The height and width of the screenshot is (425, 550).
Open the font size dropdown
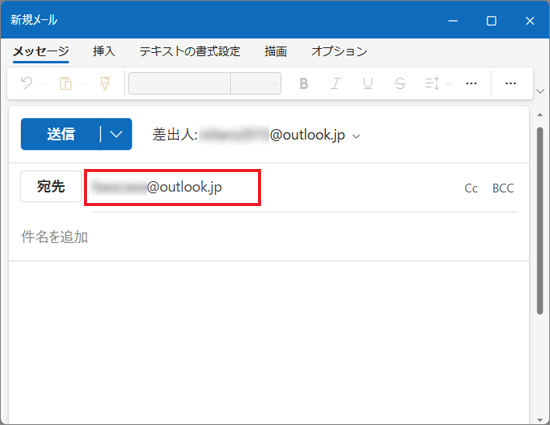256,83
